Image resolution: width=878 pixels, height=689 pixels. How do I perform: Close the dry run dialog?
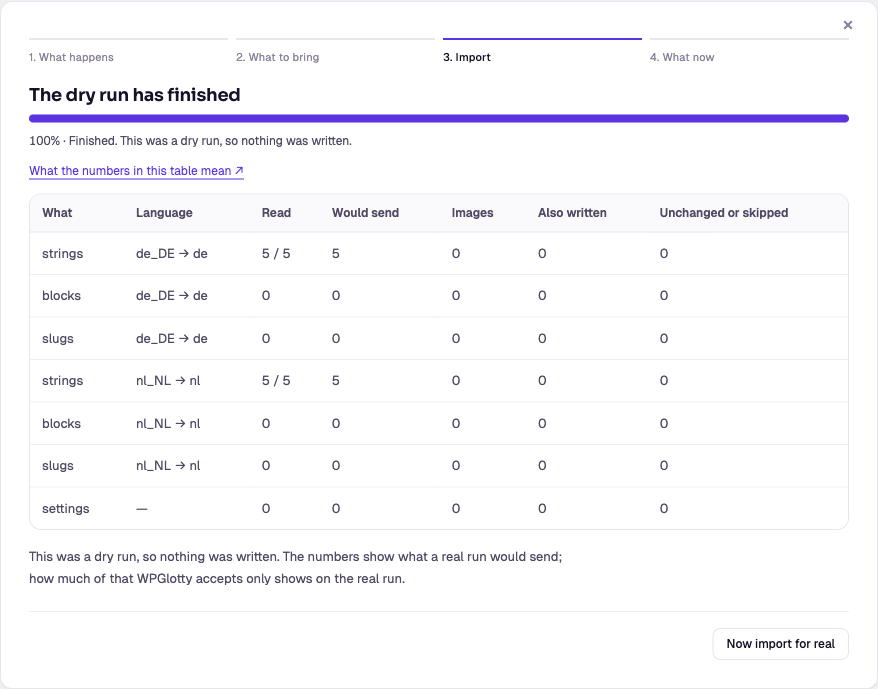[x=847, y=25]
